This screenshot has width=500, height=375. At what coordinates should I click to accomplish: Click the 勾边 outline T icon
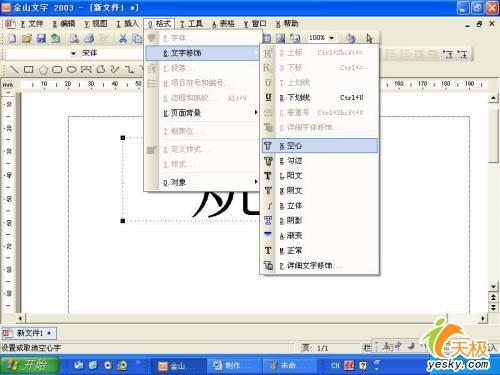(268, 161)
